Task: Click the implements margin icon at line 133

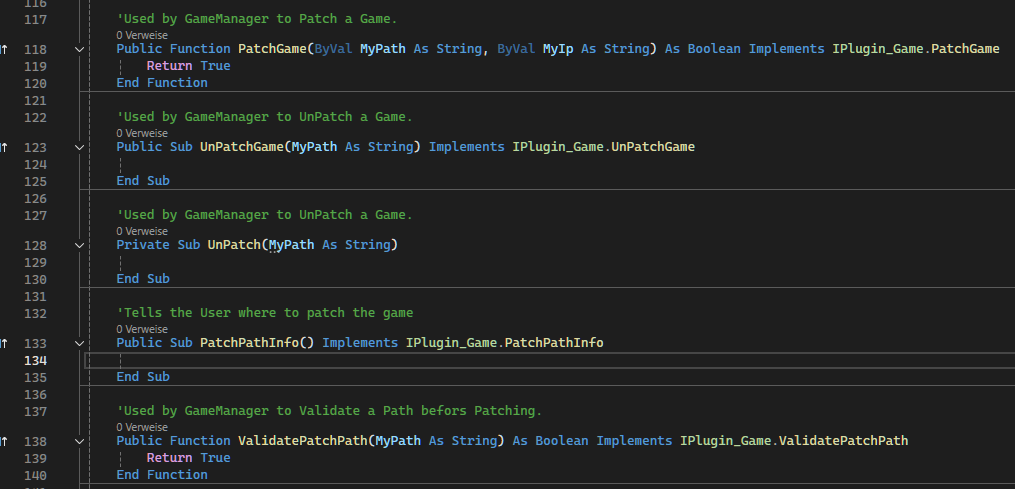Action: [x=3, y=343]
